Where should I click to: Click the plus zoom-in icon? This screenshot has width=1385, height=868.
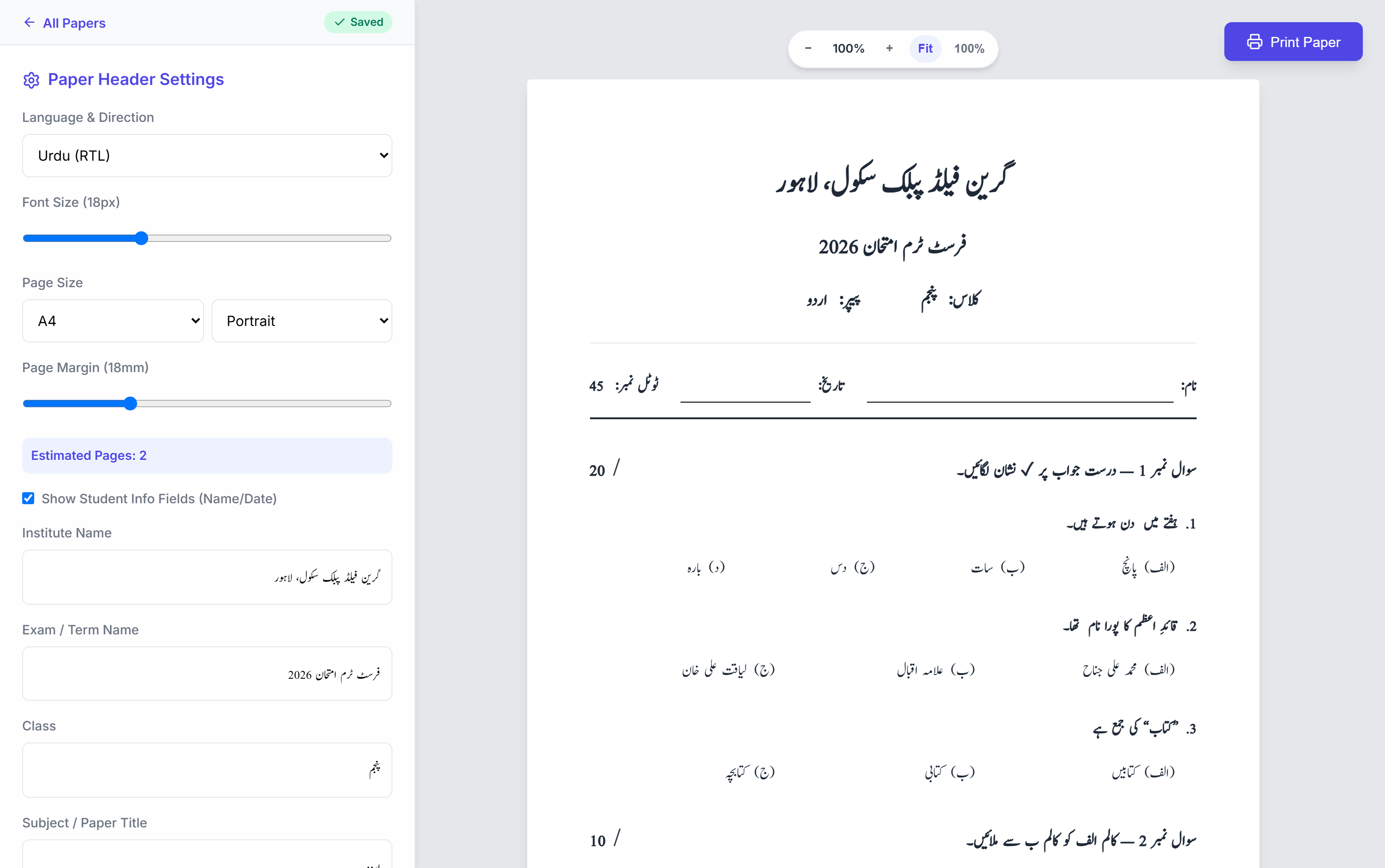[889, 48]
